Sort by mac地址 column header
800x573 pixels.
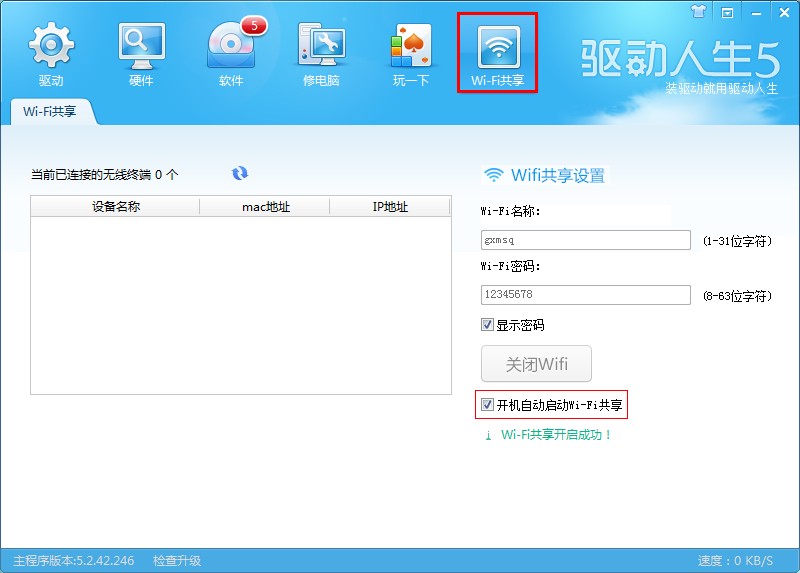click(x=265, y=206)
